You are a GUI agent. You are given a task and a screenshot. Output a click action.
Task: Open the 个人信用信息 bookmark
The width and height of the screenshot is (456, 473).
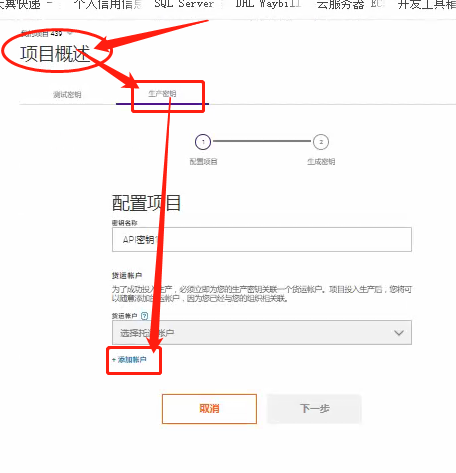tap(108, 4)
